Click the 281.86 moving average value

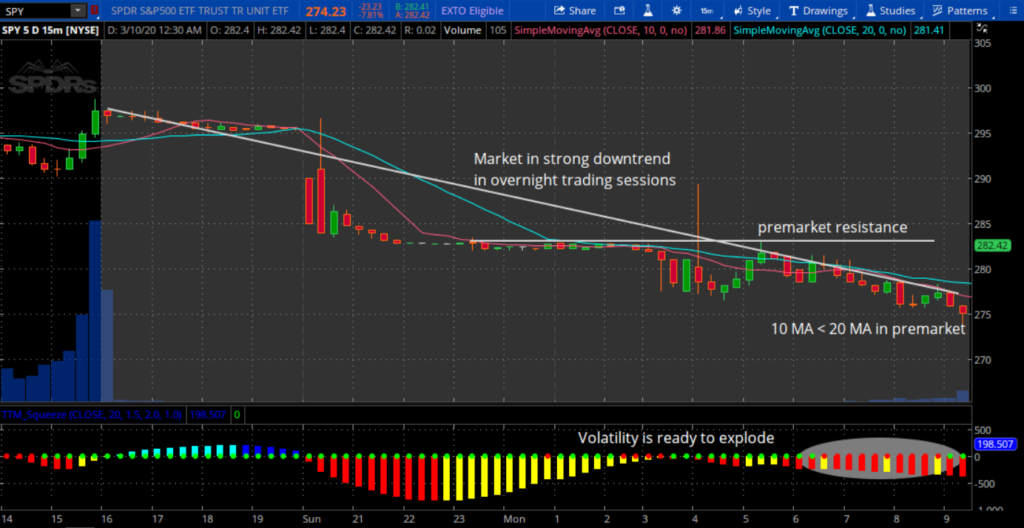(711, 30)
